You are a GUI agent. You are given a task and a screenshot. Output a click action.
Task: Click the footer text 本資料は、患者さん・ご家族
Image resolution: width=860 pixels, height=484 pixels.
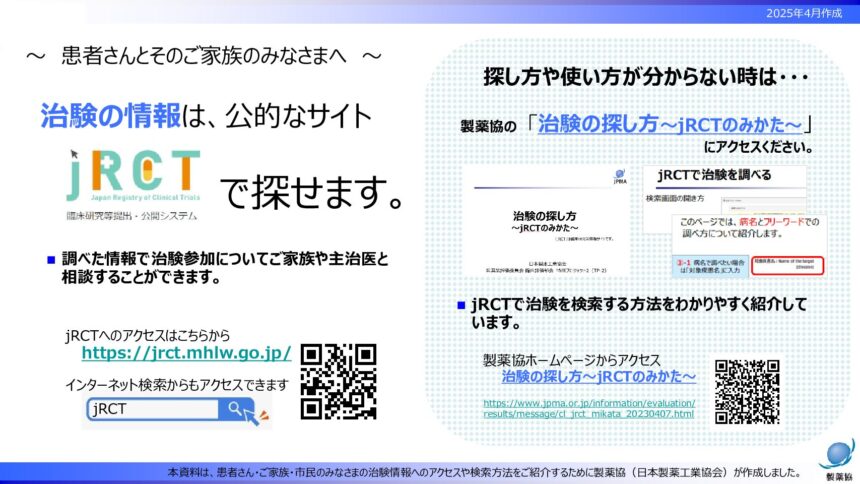pos(484,472)
